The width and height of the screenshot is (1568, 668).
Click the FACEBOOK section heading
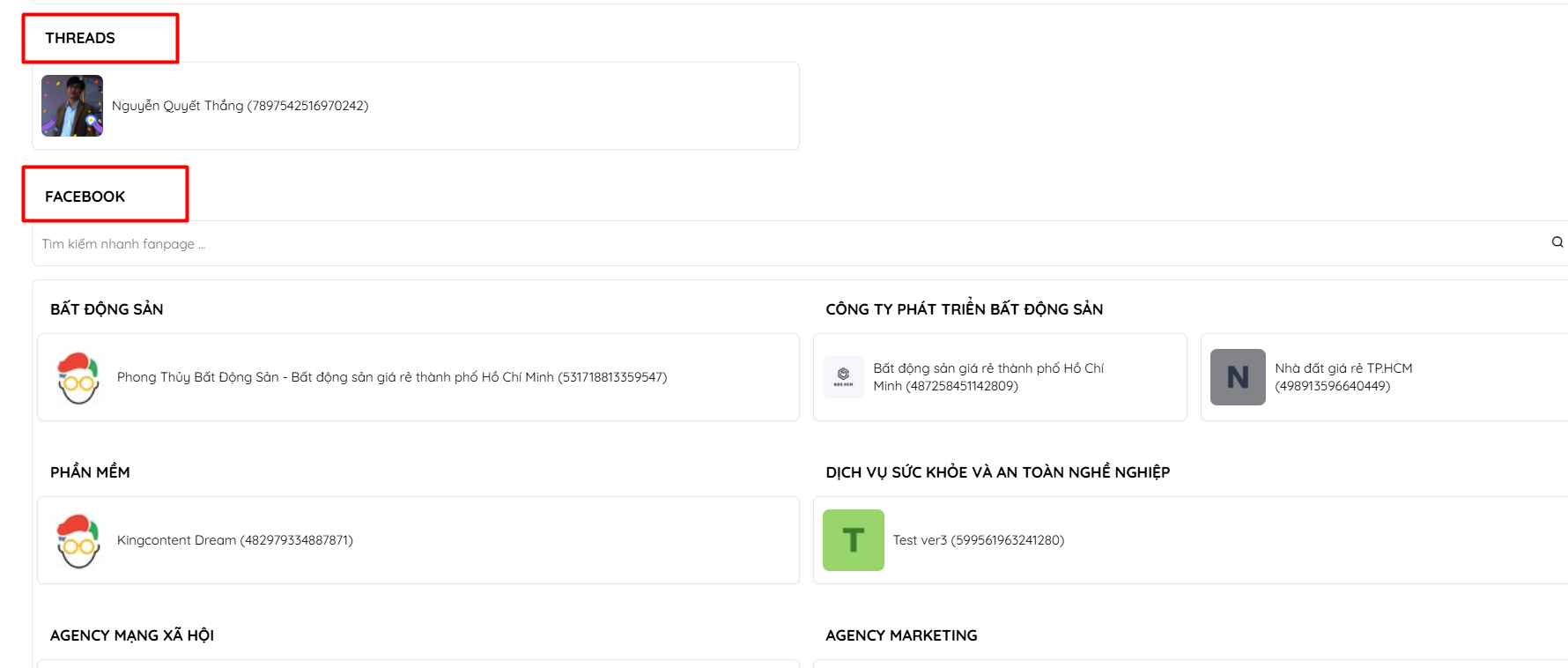coord(85,197)
